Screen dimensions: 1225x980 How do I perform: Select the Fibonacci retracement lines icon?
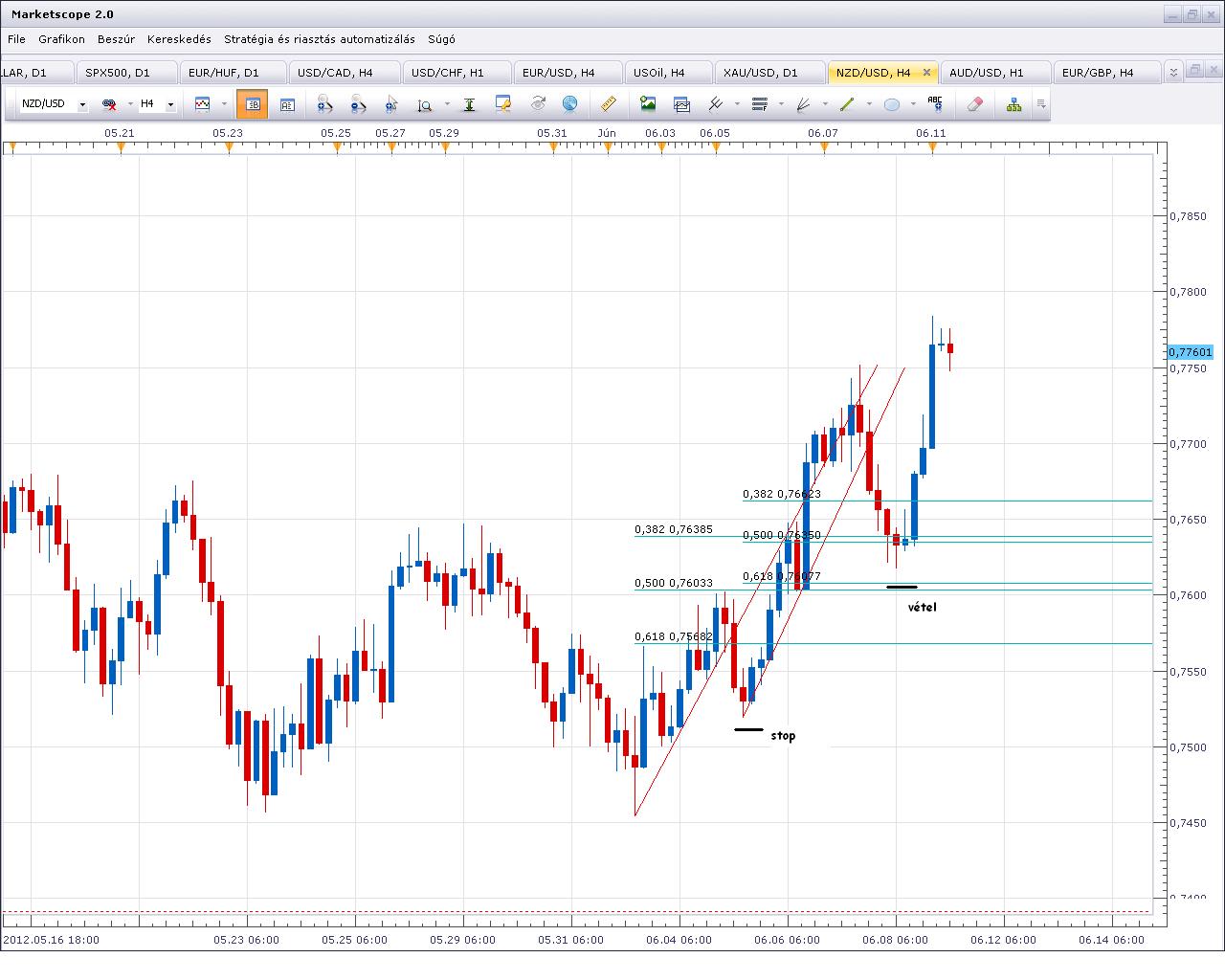click(760, 104)
